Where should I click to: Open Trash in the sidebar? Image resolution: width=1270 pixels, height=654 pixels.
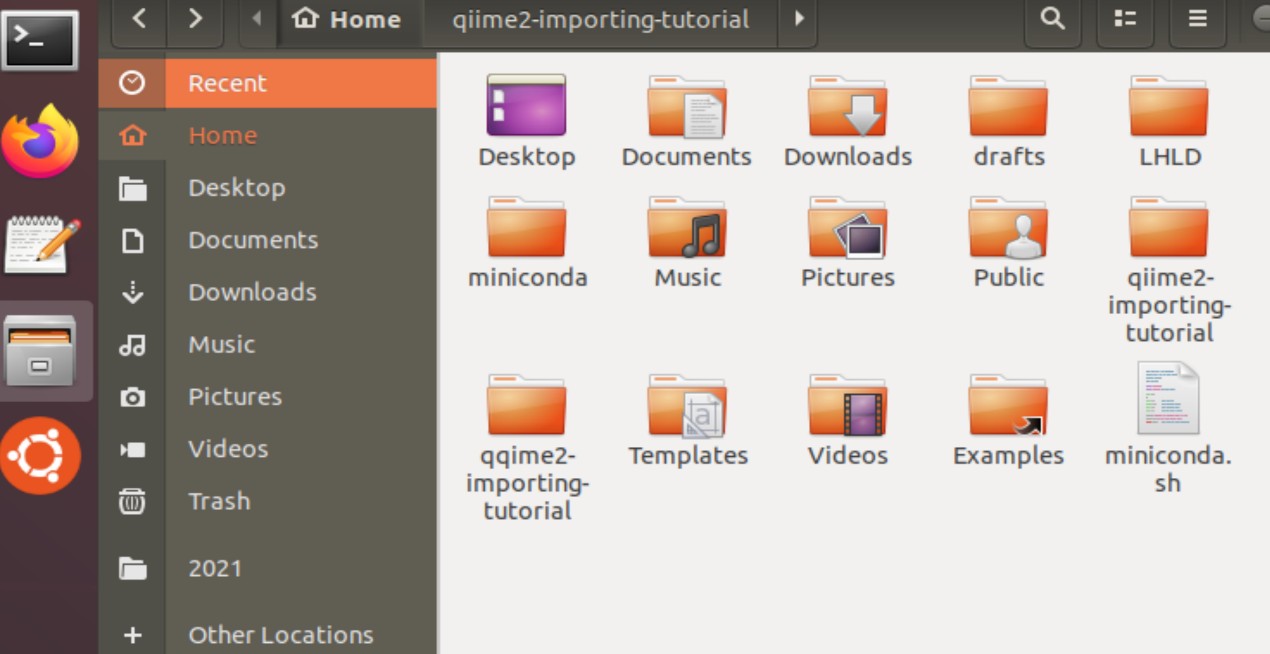click(219, 501)
